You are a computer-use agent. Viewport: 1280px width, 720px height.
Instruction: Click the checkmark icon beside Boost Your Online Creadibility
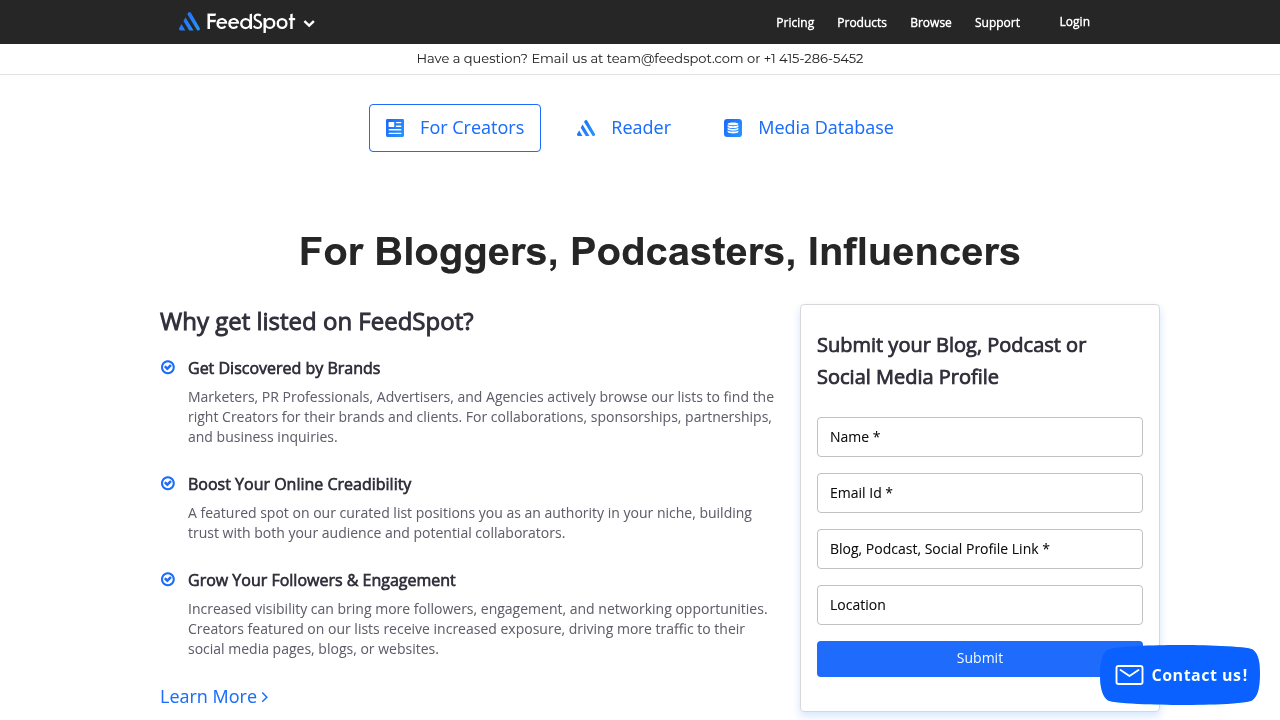pos(168,483)
